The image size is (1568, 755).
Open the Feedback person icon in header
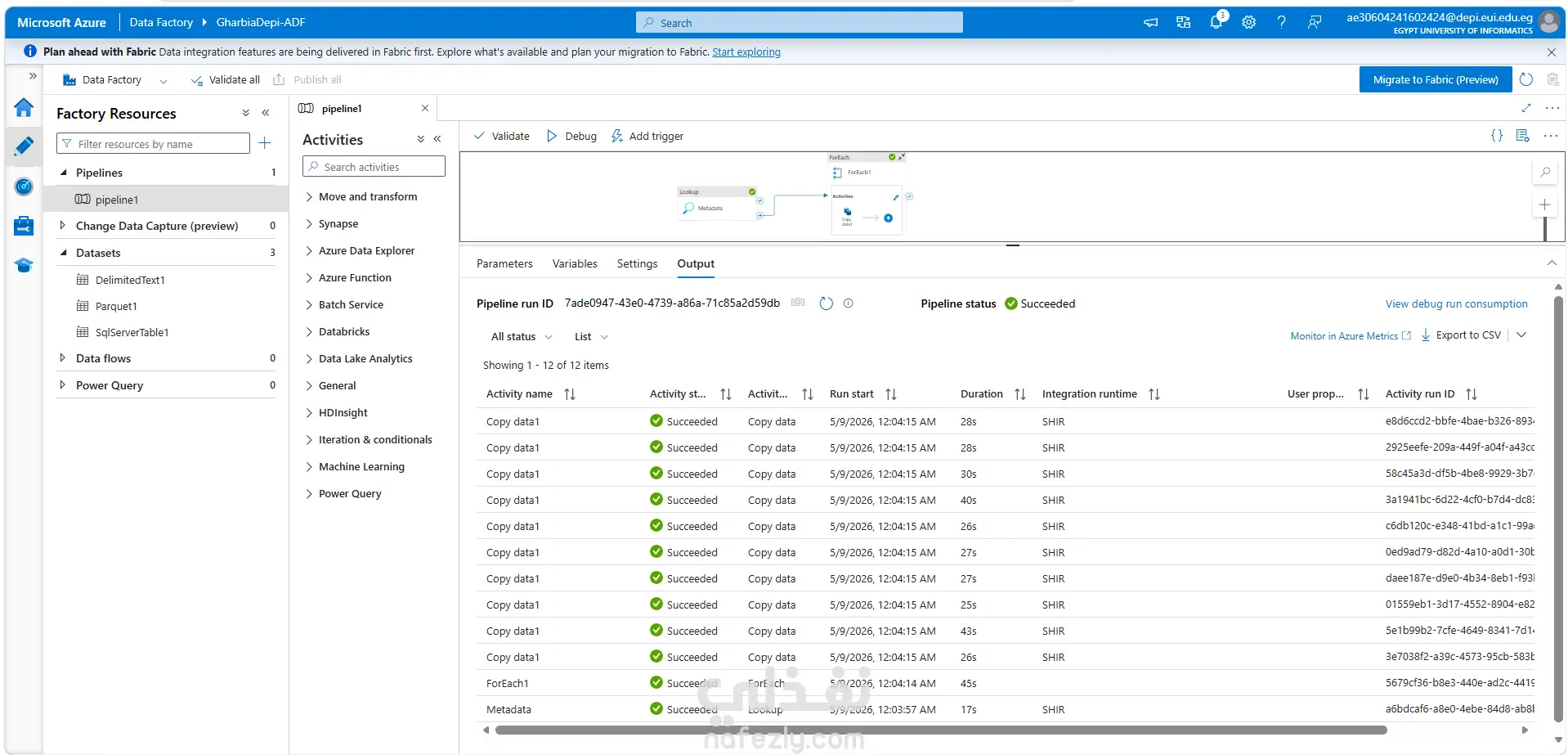(1314, 22)
